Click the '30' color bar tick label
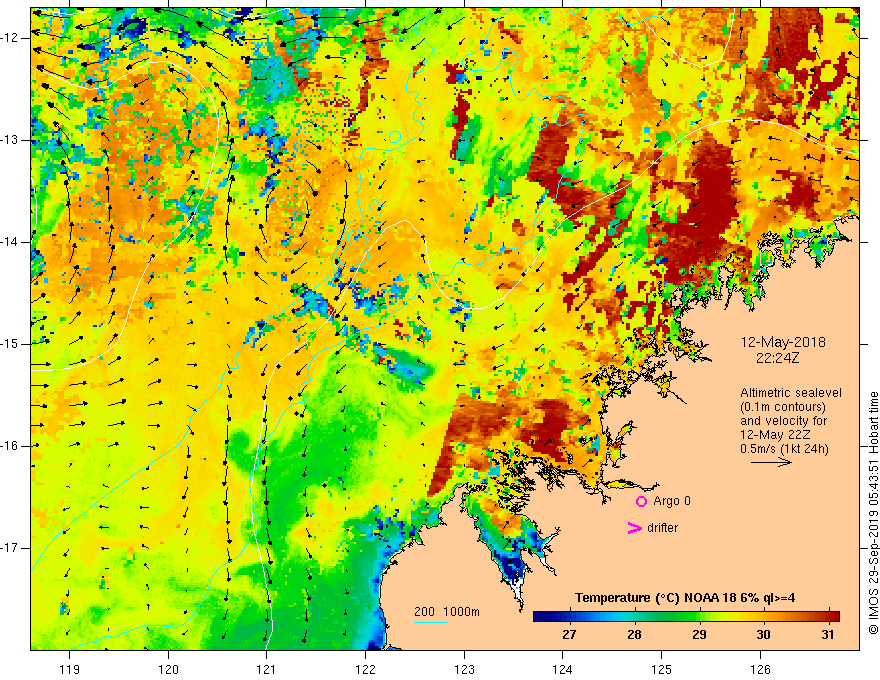 pyautogui.click(x=763, y=635)
